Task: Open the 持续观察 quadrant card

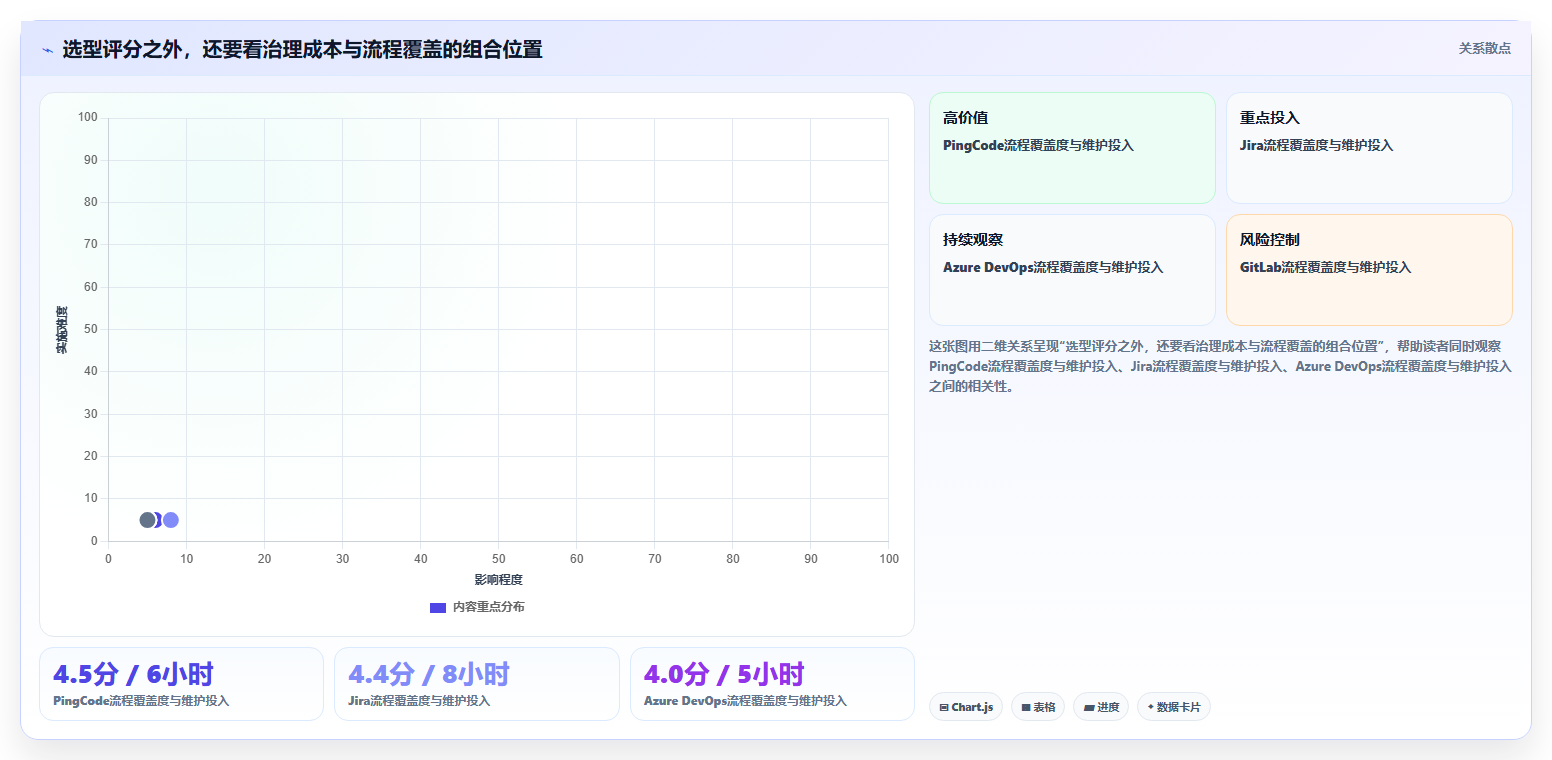Action: pyautogui.click(x=1072, y=270)
